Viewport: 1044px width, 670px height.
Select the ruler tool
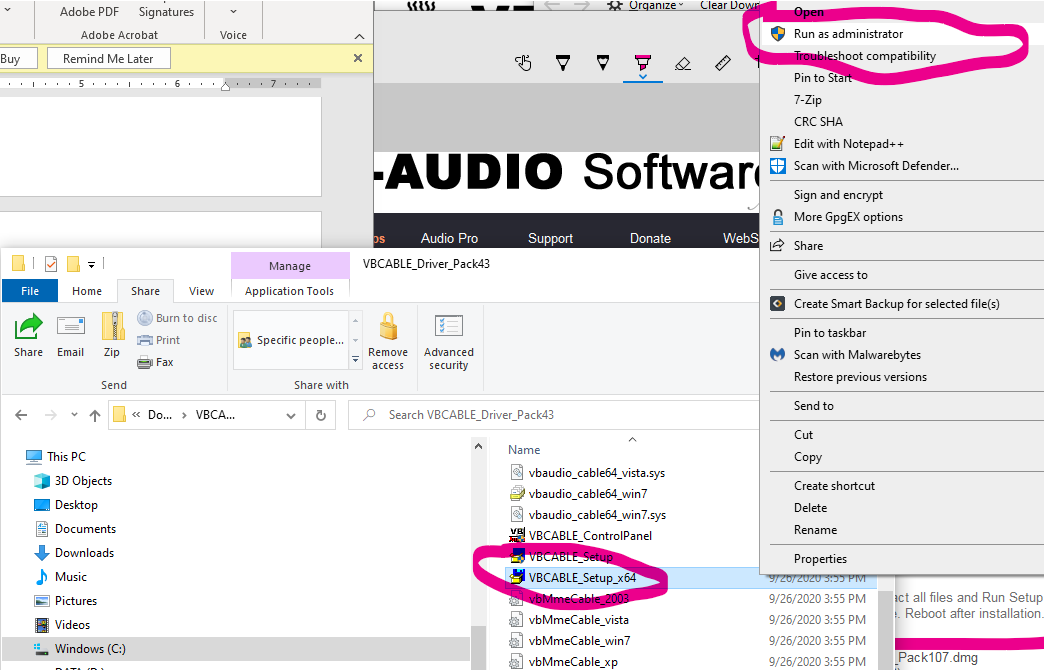(722, 63)
